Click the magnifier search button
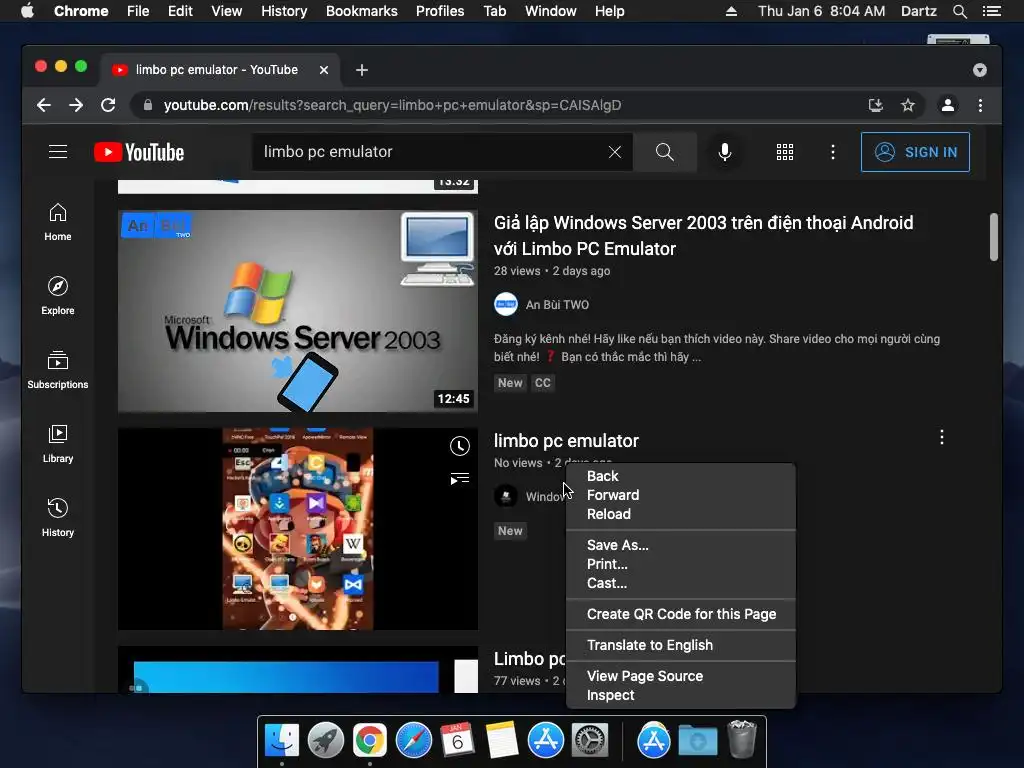Image resolution: width=1024 pixels, height=768 pixels. pyautogui.click(x=665, y=152)
